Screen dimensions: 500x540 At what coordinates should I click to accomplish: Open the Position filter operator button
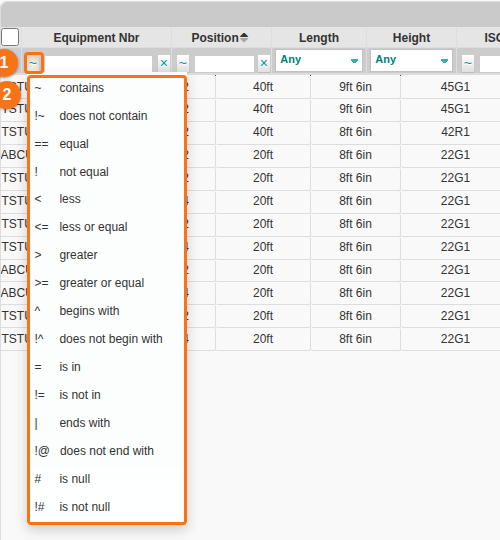[x=183, y=63]
